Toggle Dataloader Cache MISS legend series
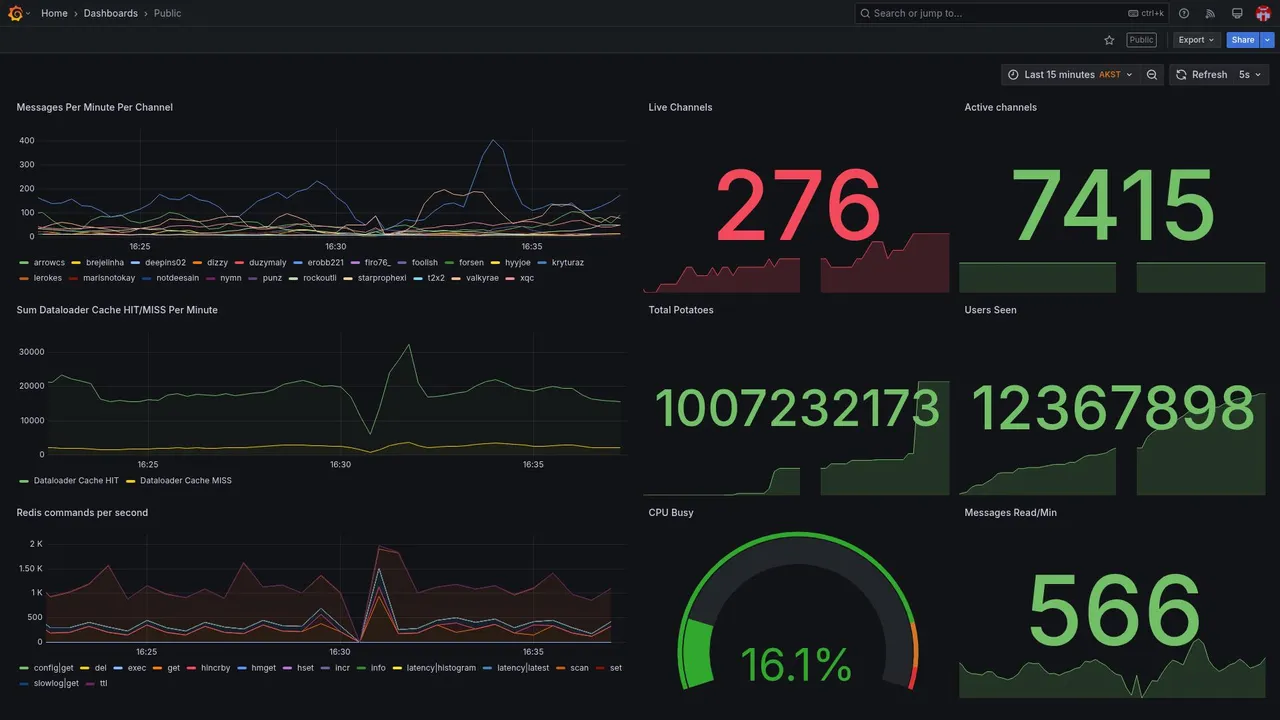Viewport: 1280px width, 720px height. [179, 481]
